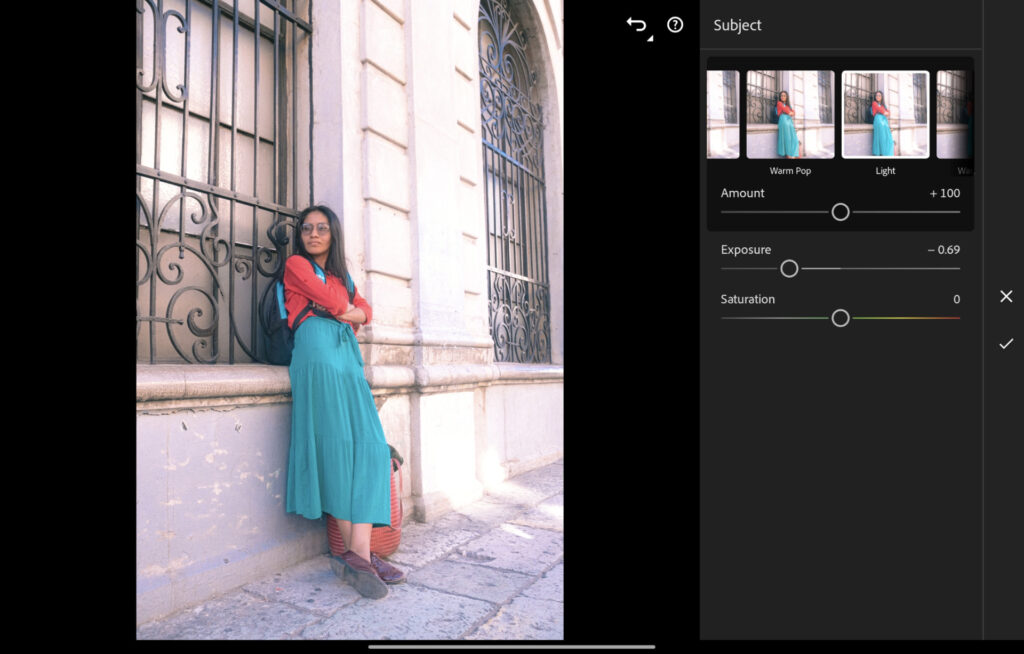Click the Saturation color gradient slider handle
Screen dimensions: 1024x654
[840, 318]
